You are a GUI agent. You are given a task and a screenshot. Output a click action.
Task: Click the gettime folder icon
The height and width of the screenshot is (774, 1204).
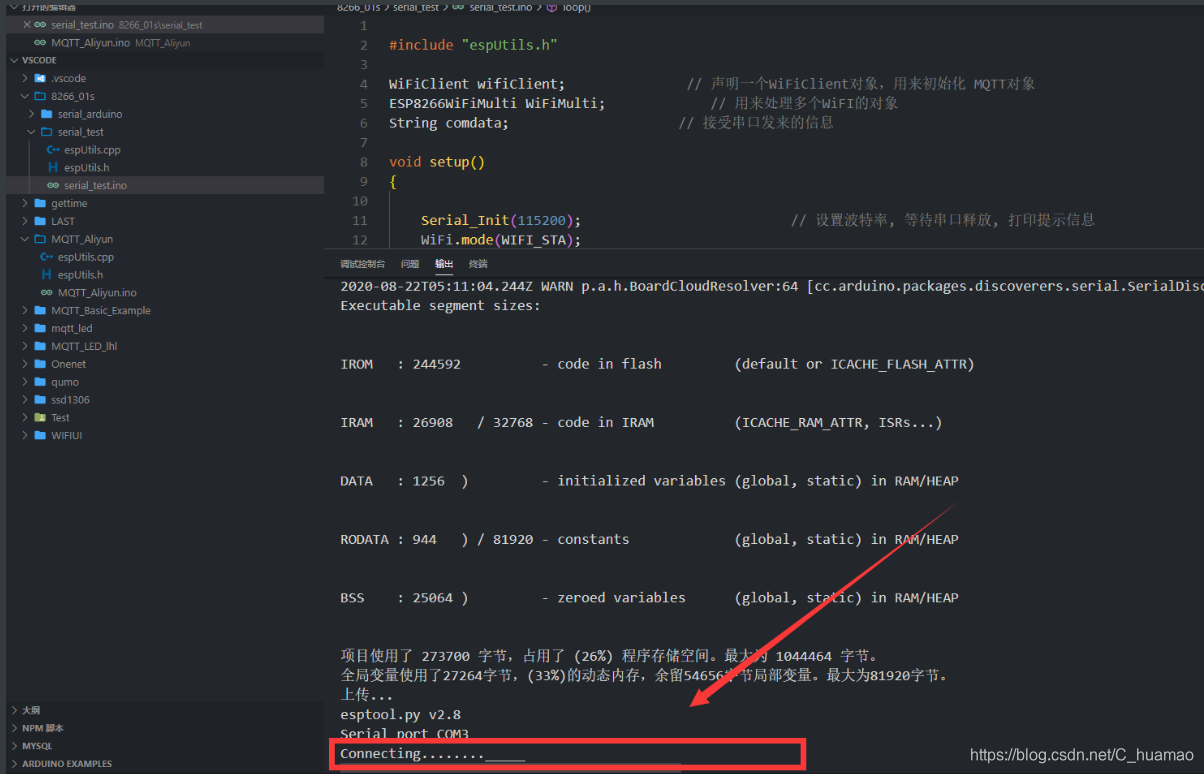(40, 203)
